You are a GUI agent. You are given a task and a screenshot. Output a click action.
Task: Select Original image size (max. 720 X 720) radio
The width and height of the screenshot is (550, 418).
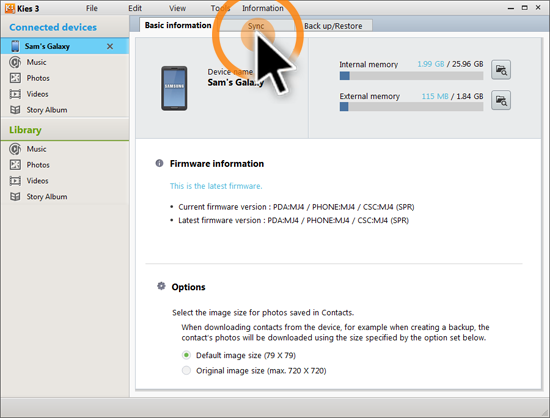tap(186, 370)
